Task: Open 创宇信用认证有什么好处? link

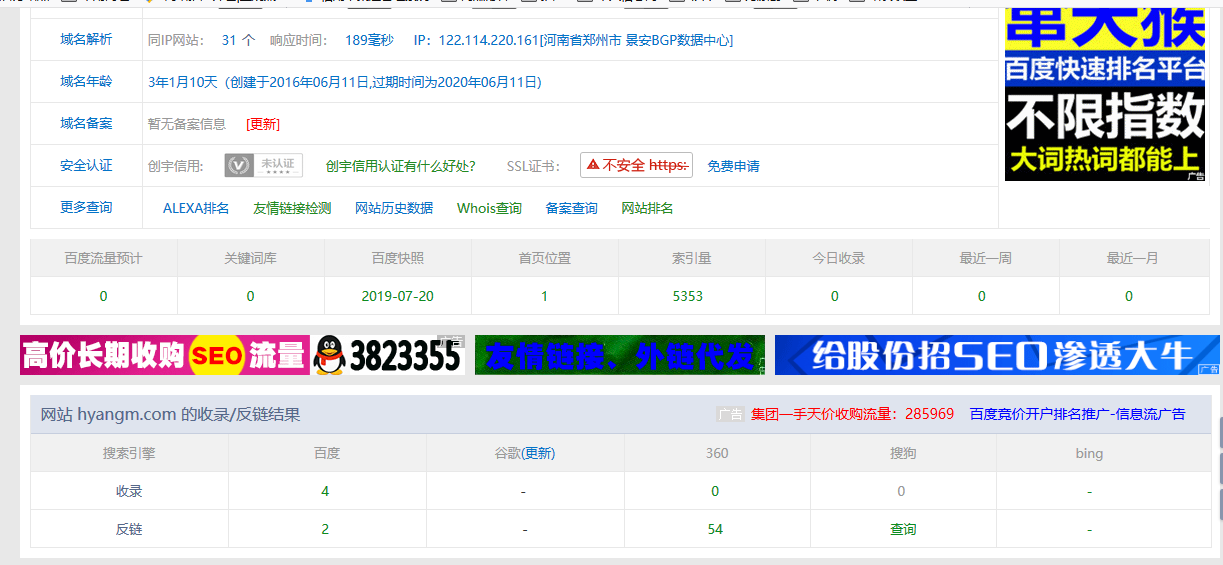Action: [x=401, y=166]
